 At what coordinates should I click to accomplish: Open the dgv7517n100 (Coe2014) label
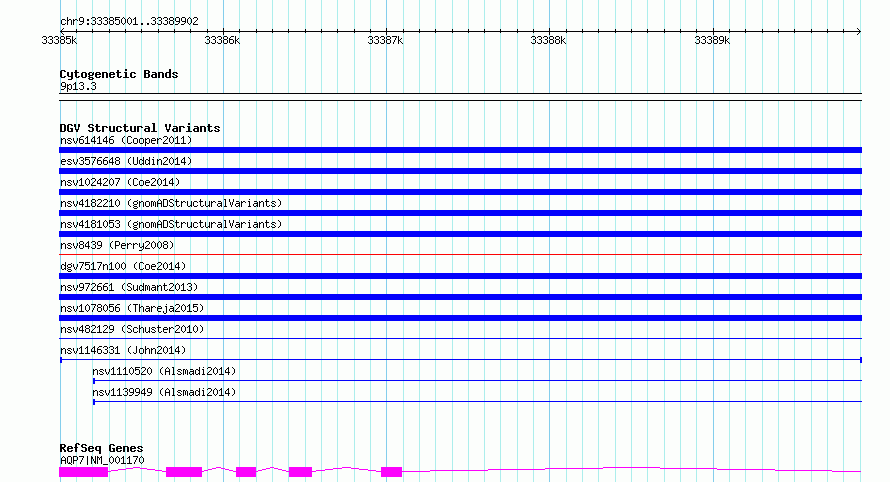click(x=123, y=266)
